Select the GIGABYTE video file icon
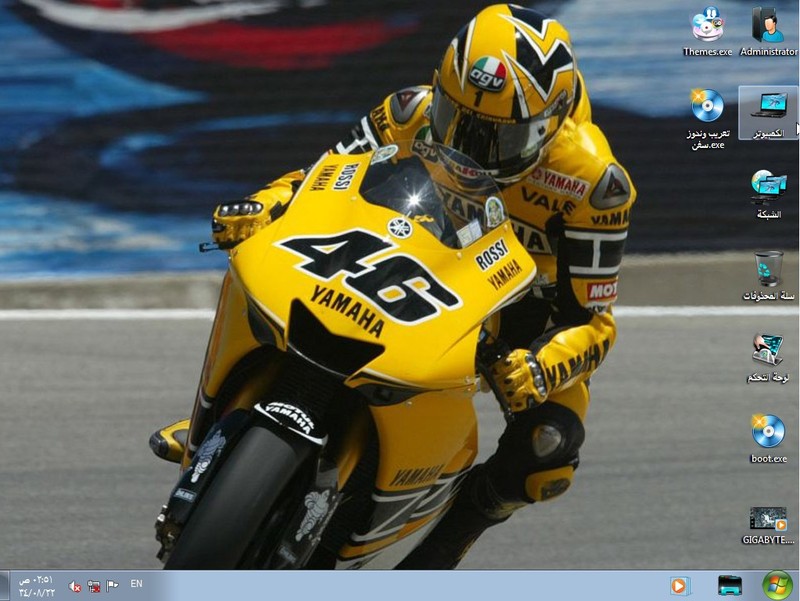 point(768,525)
